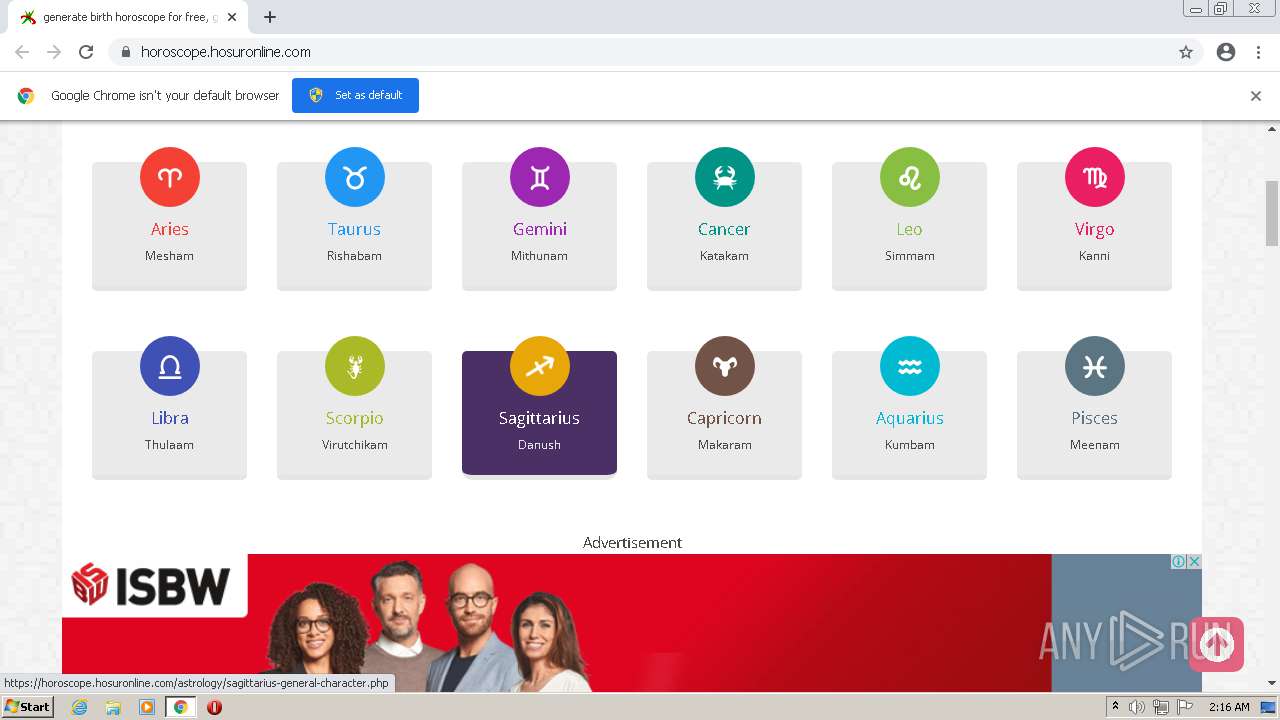
Task: Open the Windows Start menu
Action: tap(27, 707)
